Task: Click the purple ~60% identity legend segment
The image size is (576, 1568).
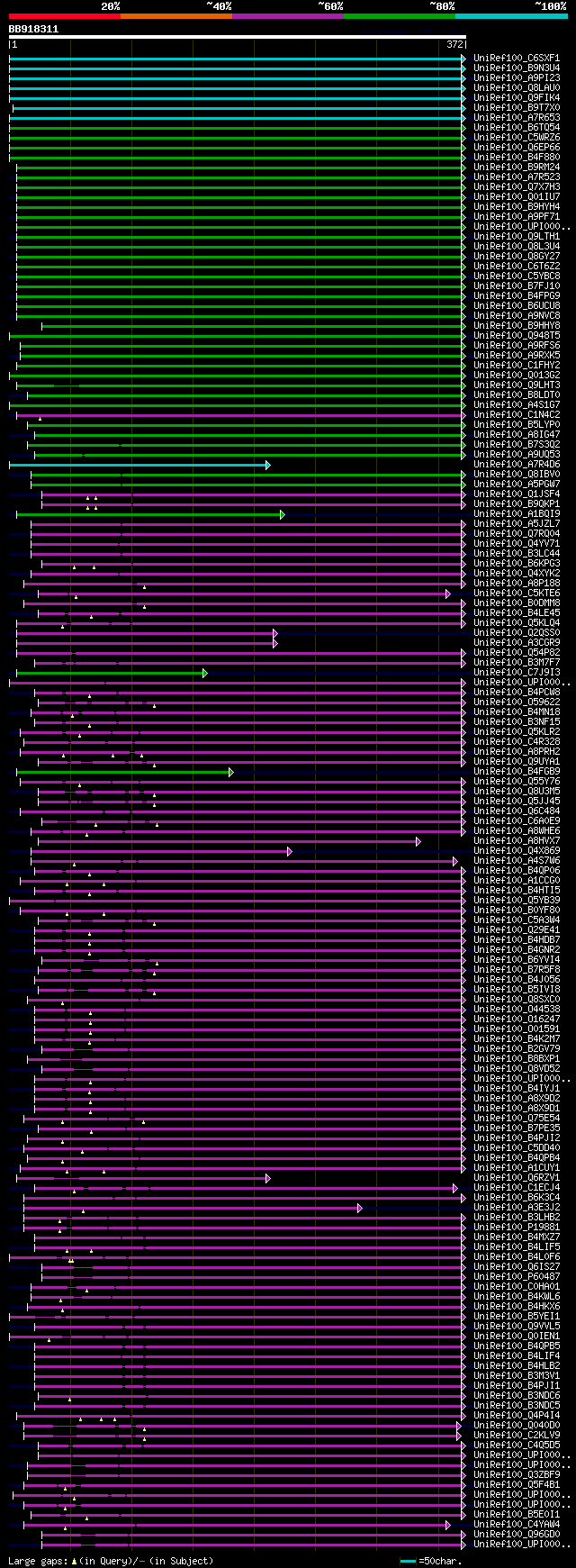Action: [x=287, y=15]
